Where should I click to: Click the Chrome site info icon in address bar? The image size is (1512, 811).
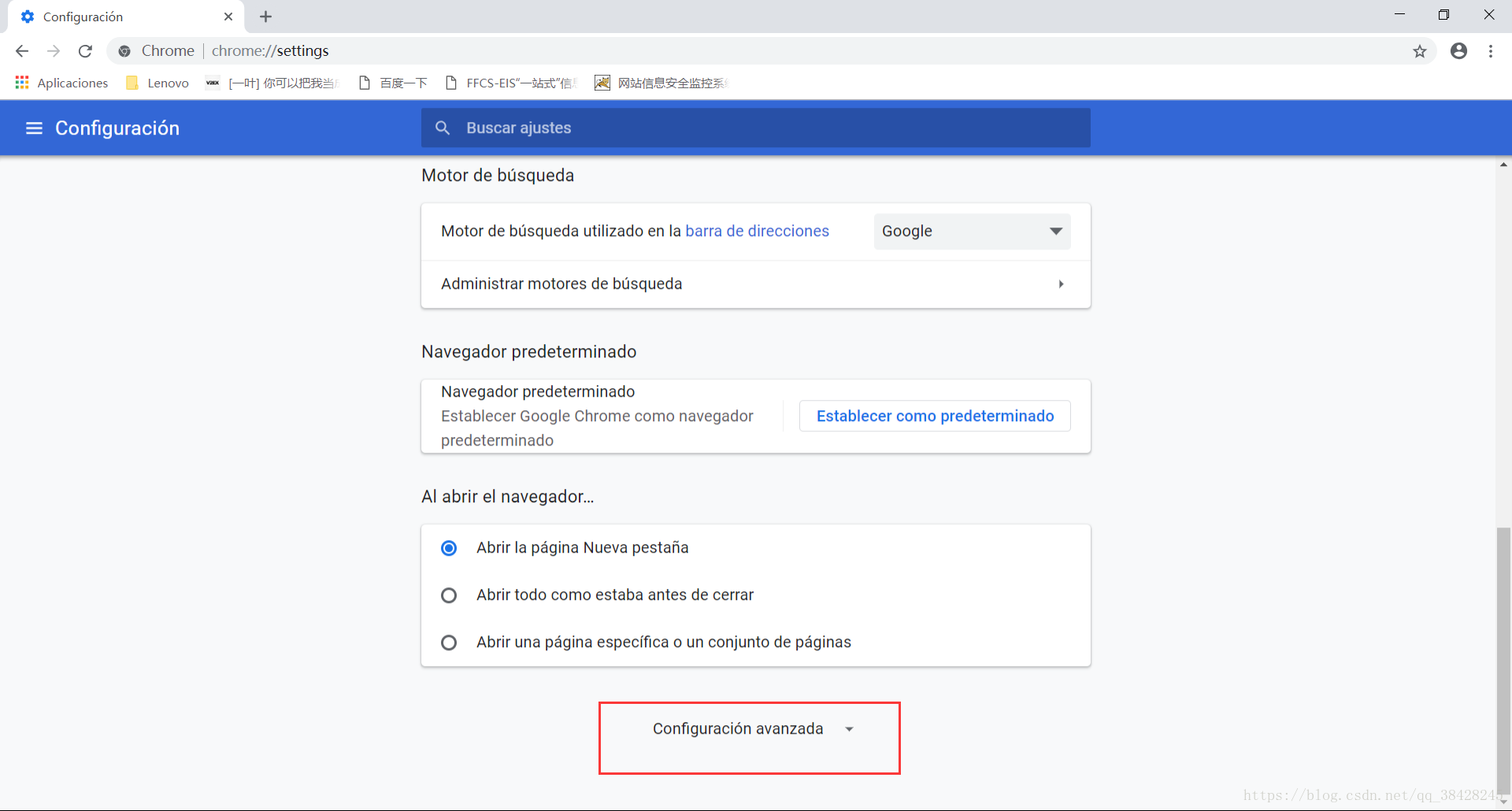coord(124,51)
